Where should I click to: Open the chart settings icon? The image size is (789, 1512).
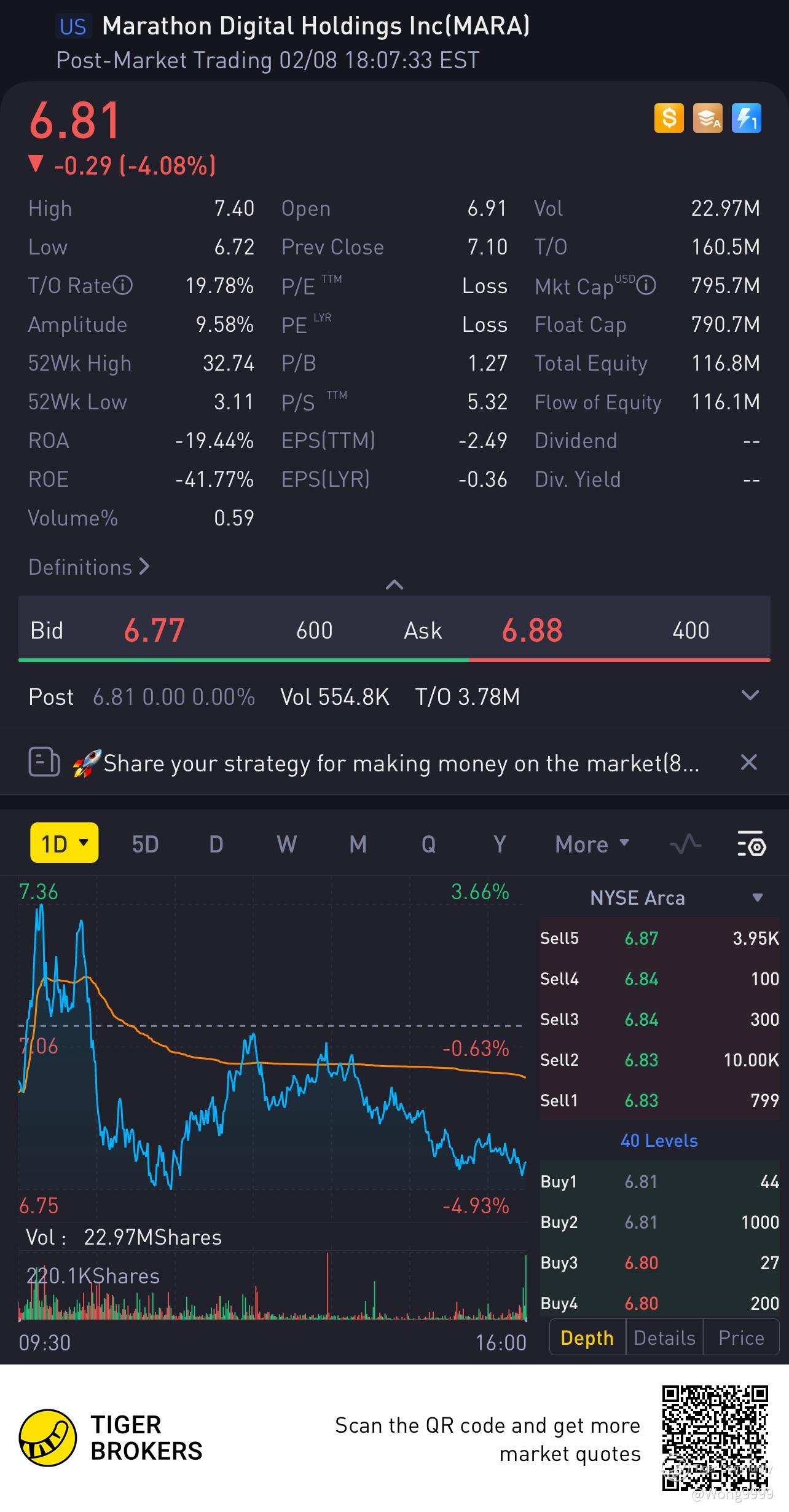point(752,844)
